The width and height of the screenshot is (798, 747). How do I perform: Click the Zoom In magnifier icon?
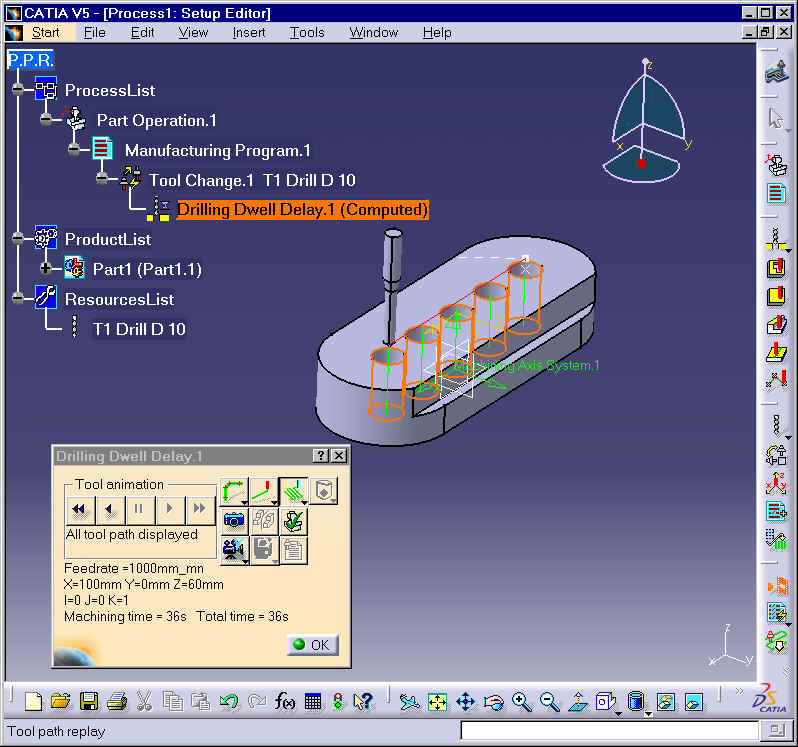click(522, 702)
